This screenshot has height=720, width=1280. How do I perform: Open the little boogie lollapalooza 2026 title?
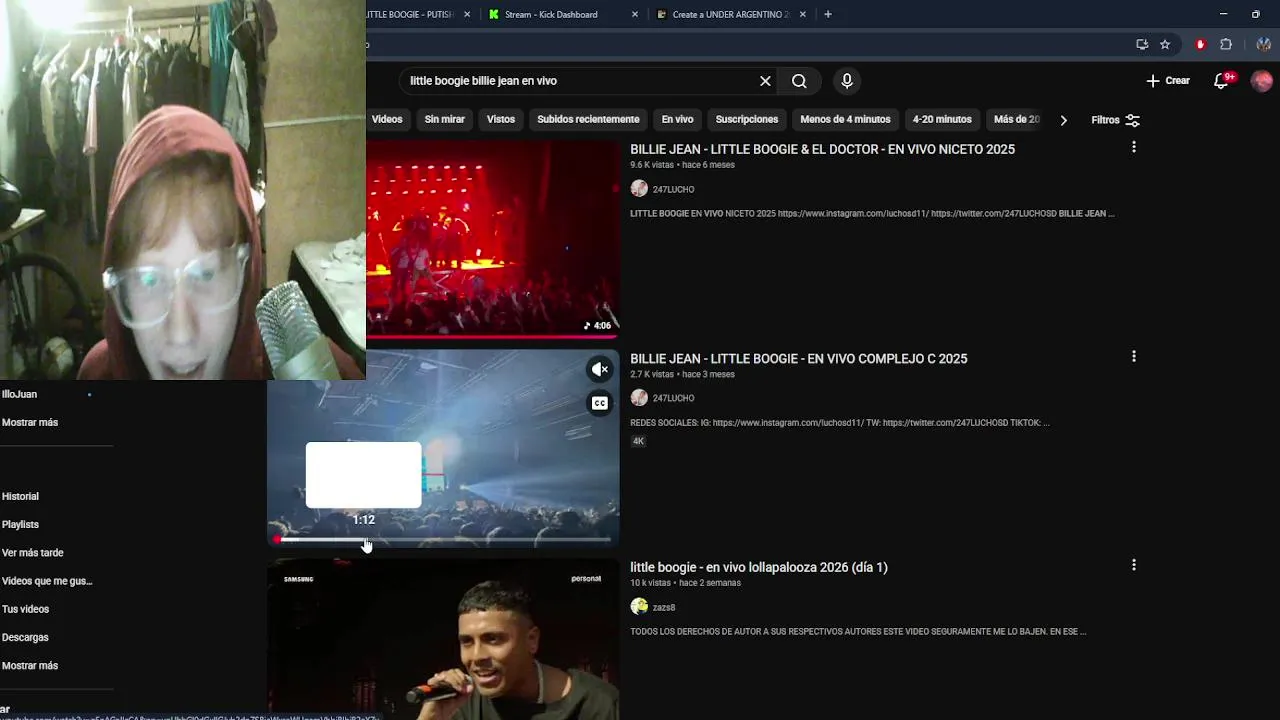coord(759,567)
